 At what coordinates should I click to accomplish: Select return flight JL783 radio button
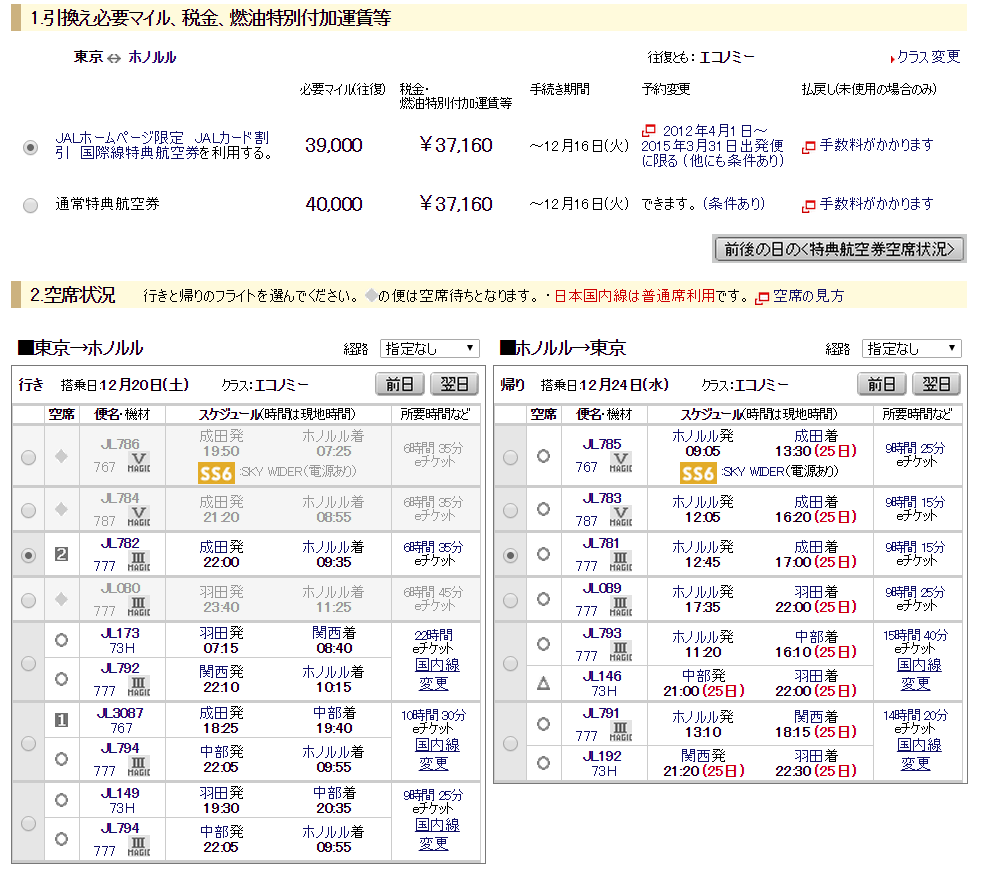[x=511, y=510]
